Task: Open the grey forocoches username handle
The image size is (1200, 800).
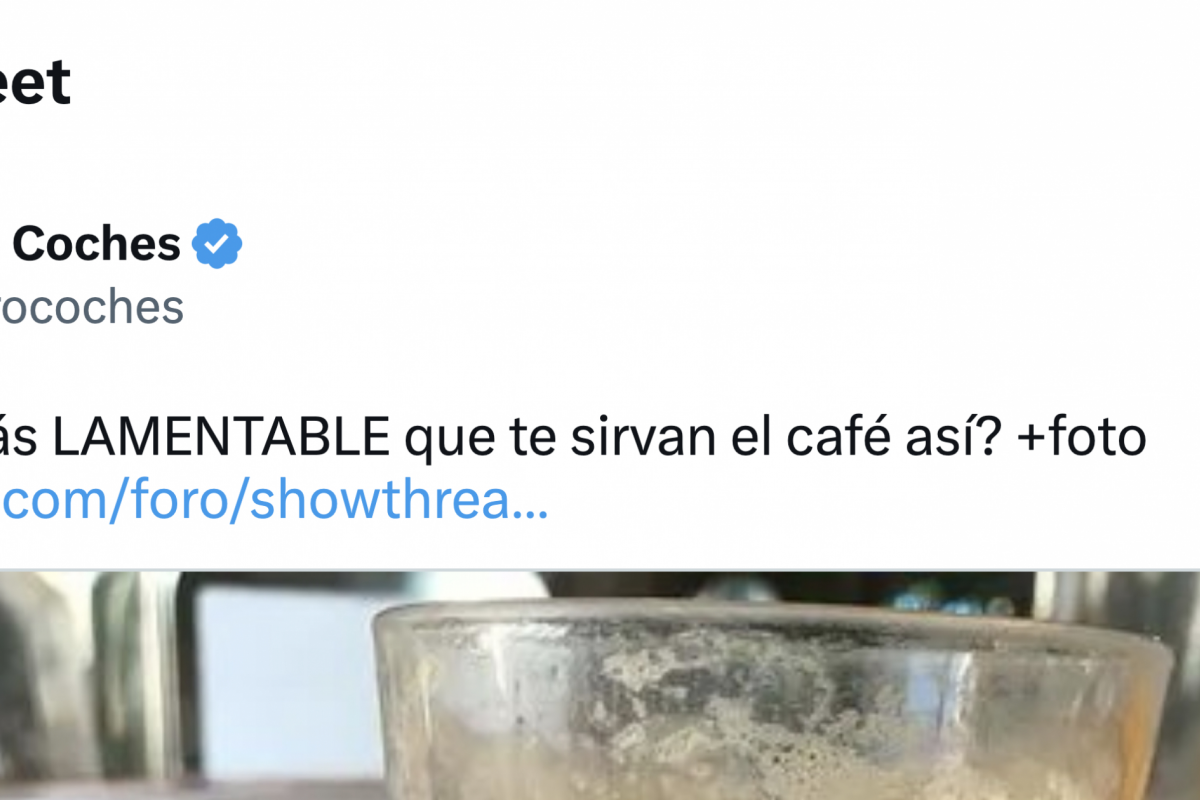Action: (x=92, y=308)
